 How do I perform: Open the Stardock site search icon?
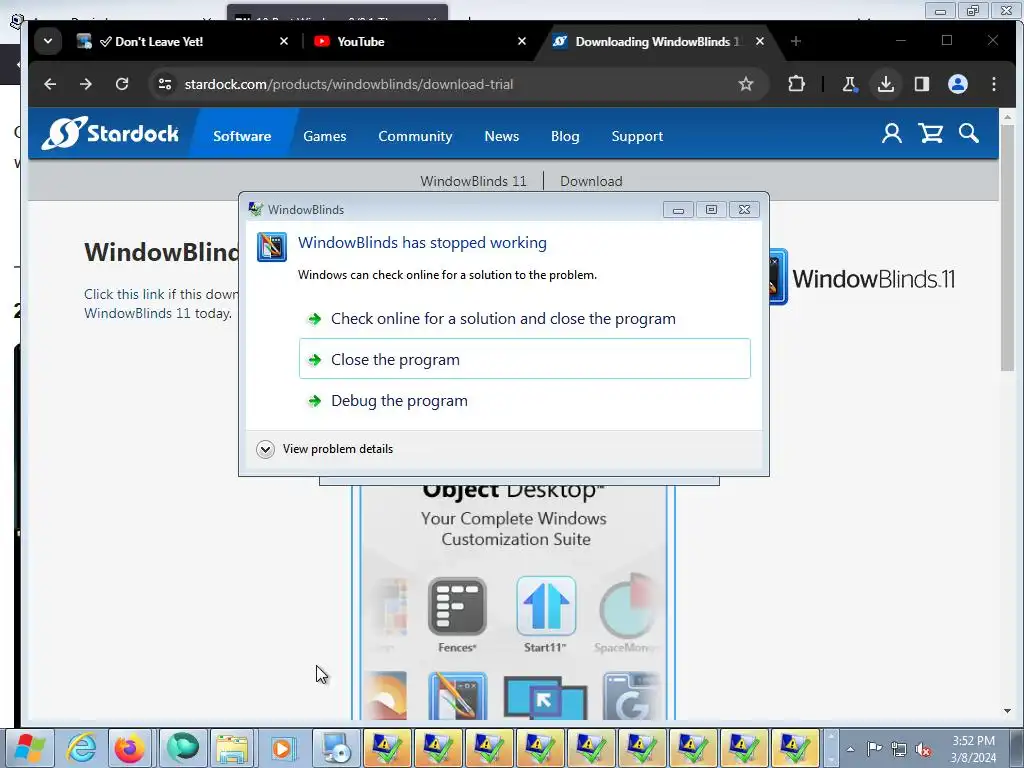969,134
